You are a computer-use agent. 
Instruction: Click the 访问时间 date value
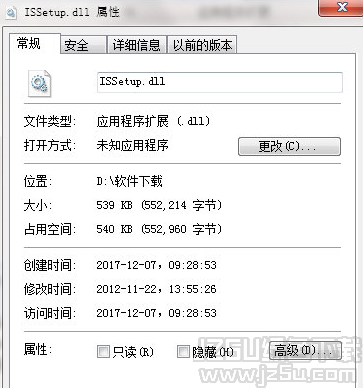click(x=156, y=313)
